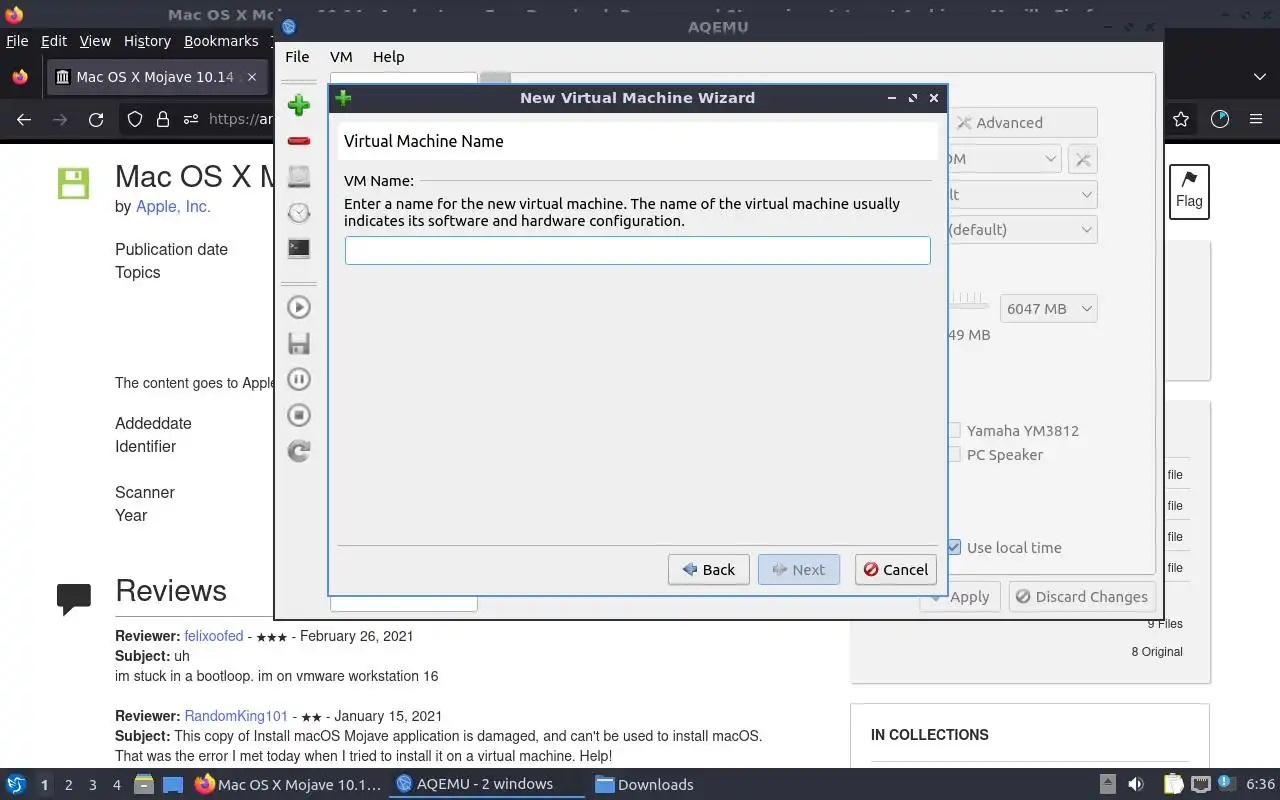The width and height of the screenshot is (1280, 800).
Task: Click the Next button in wizard
Action: 798,569
